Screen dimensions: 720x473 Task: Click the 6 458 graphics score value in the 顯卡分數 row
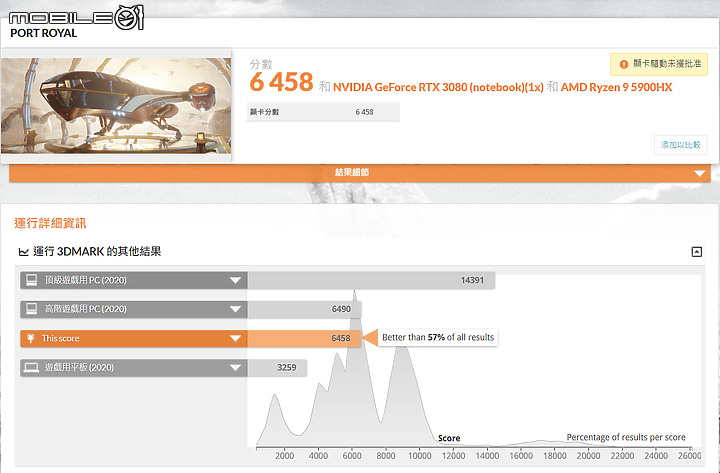click(364, 112)
